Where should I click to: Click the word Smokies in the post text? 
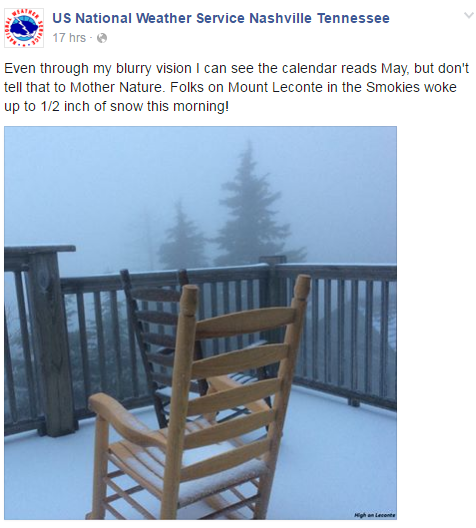[x=393, y=88]
